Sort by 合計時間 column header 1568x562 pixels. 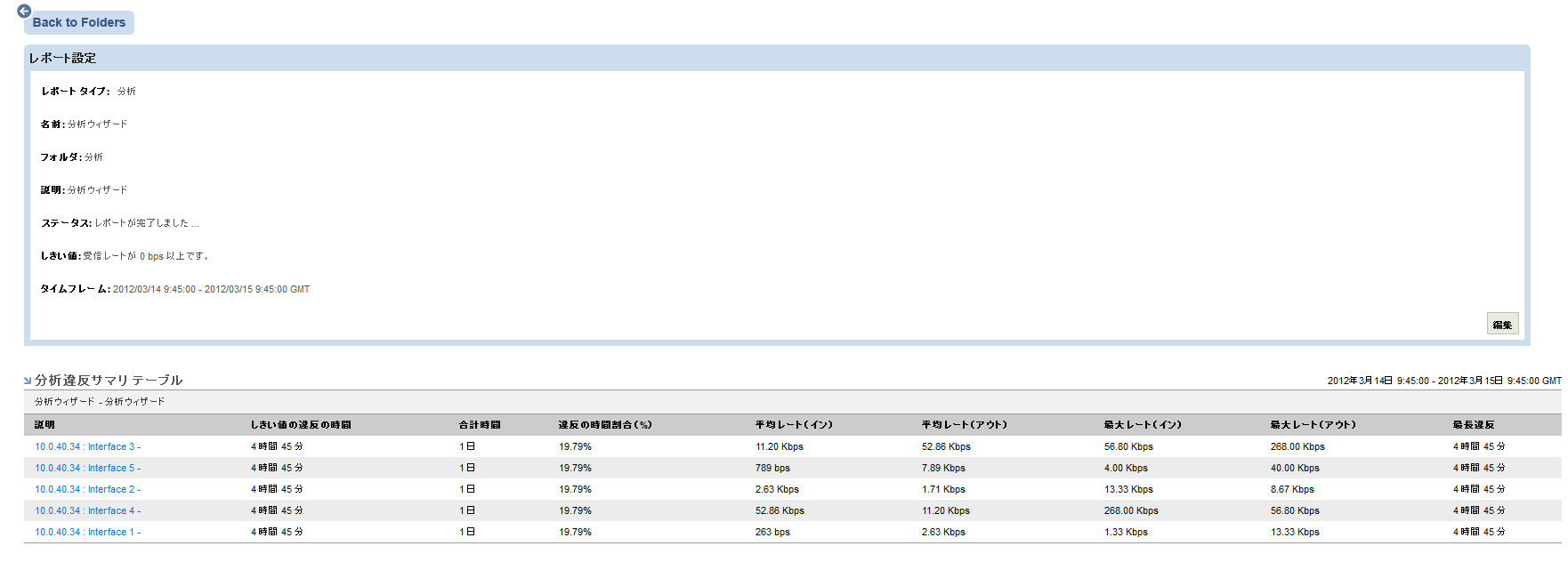480,425
